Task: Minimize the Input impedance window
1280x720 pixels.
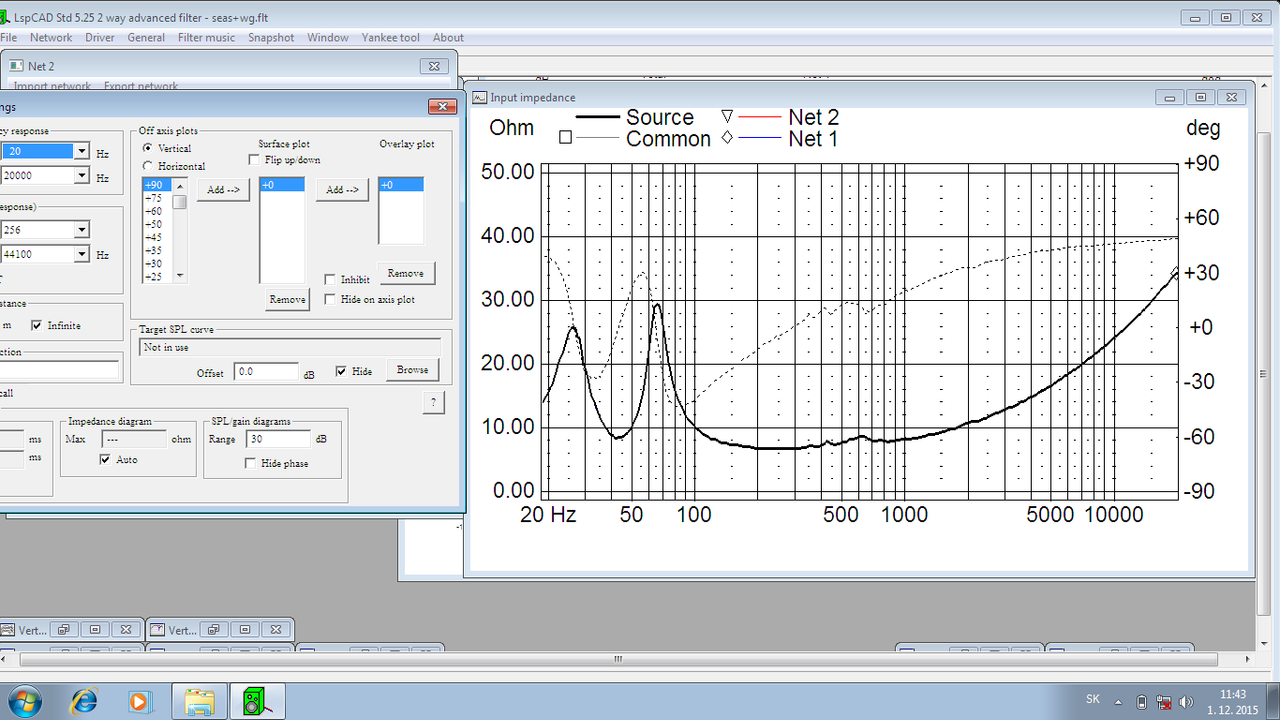Action: pos(1170,97)
